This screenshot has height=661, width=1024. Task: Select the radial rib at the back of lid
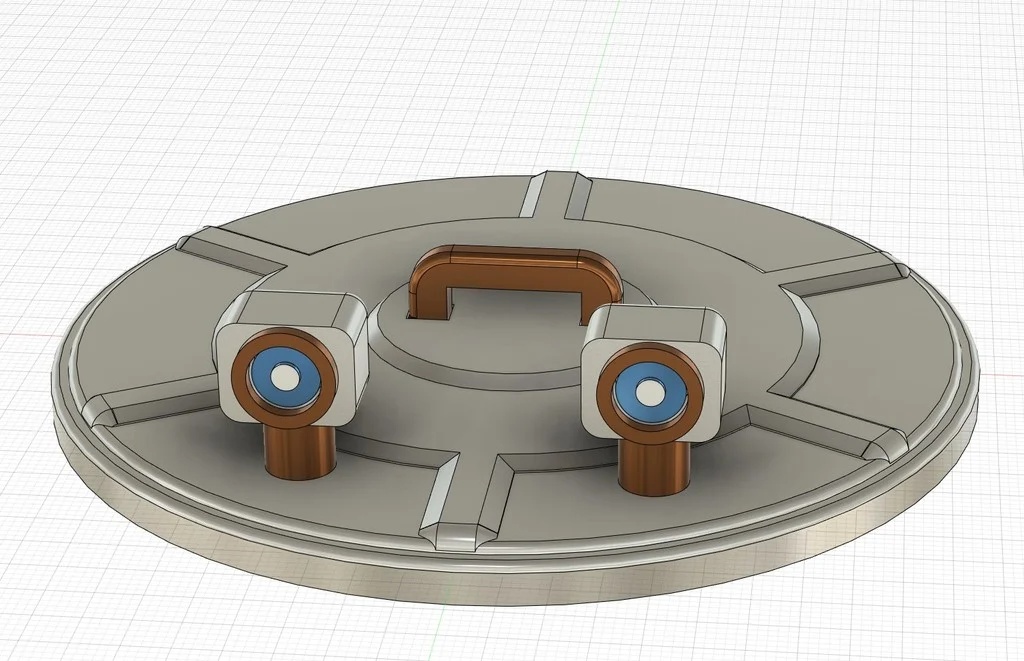(555, 194)
